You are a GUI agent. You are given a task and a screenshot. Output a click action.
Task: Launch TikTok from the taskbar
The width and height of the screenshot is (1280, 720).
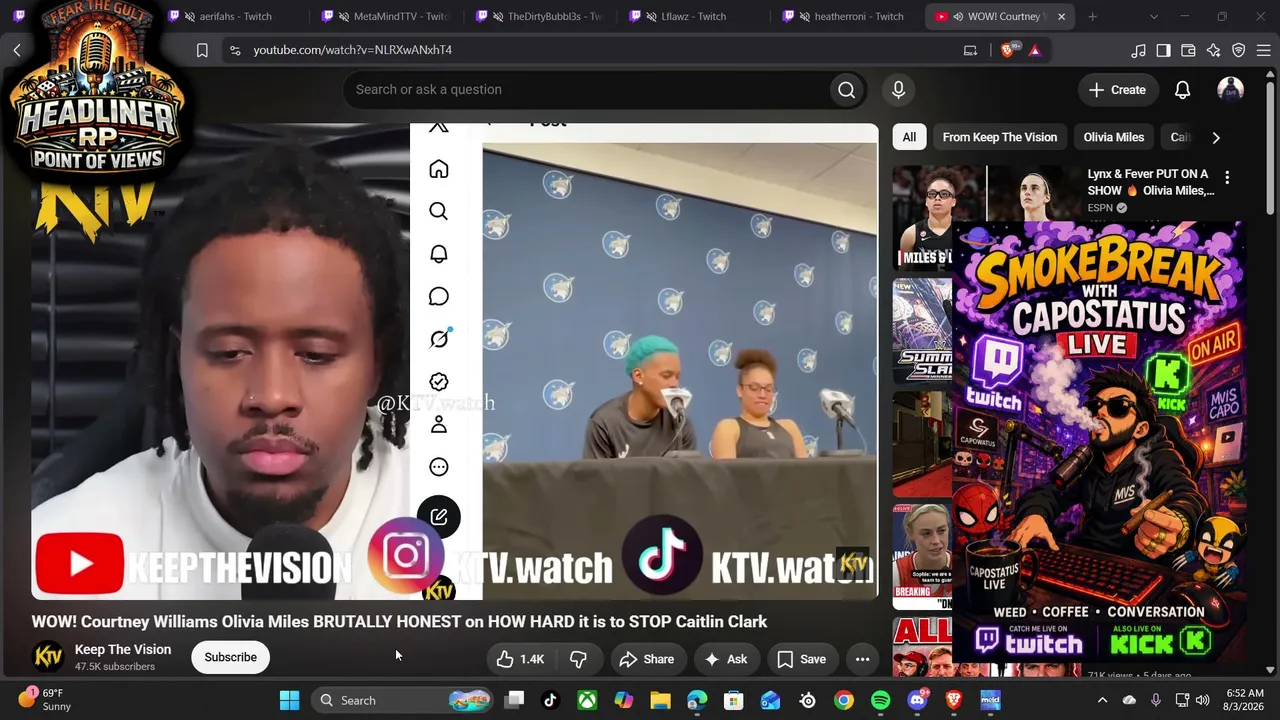(x=550, y=700)
